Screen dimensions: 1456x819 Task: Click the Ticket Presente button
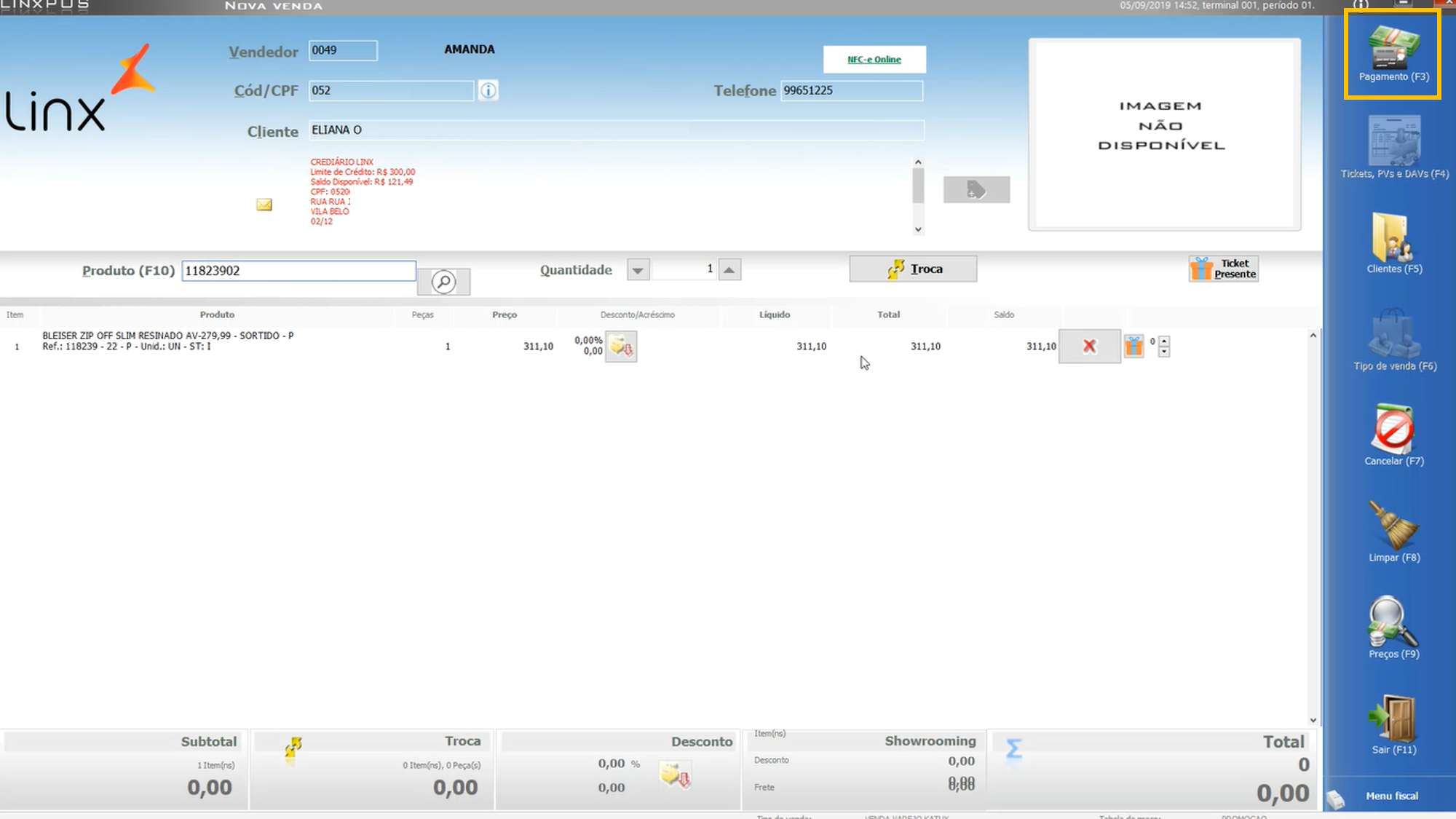[1224, 269]
